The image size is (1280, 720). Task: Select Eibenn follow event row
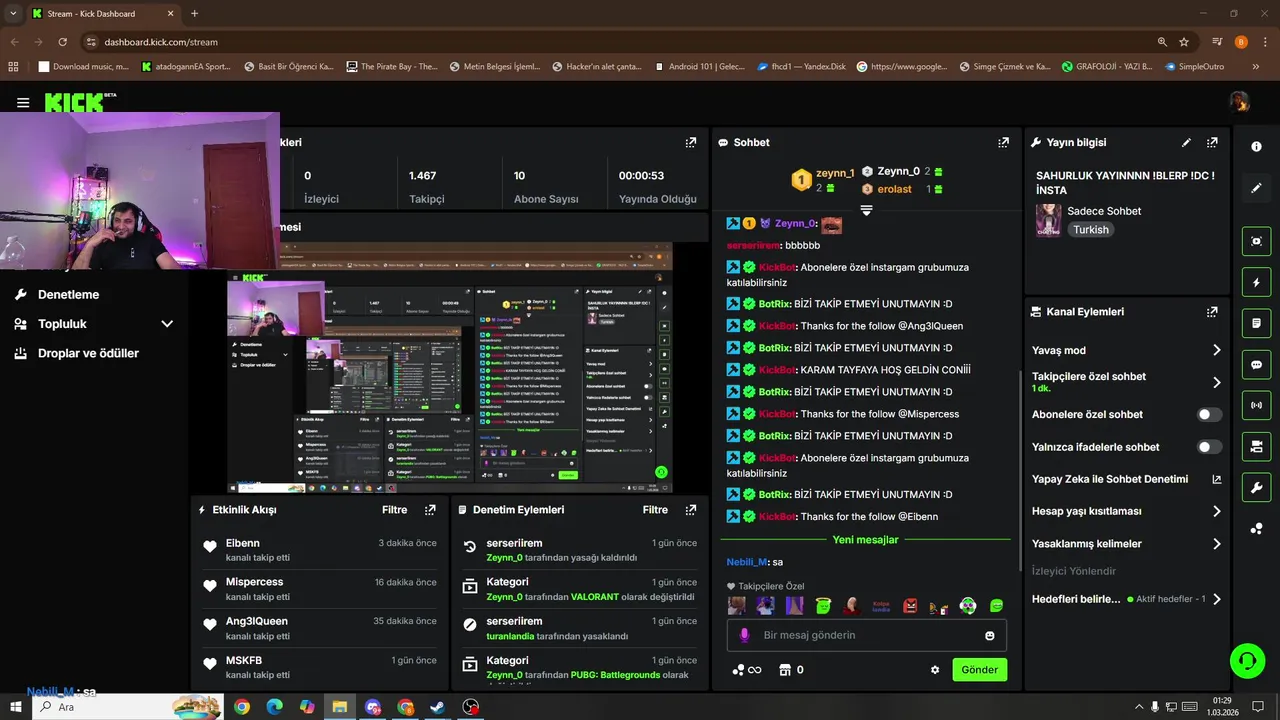319,549
